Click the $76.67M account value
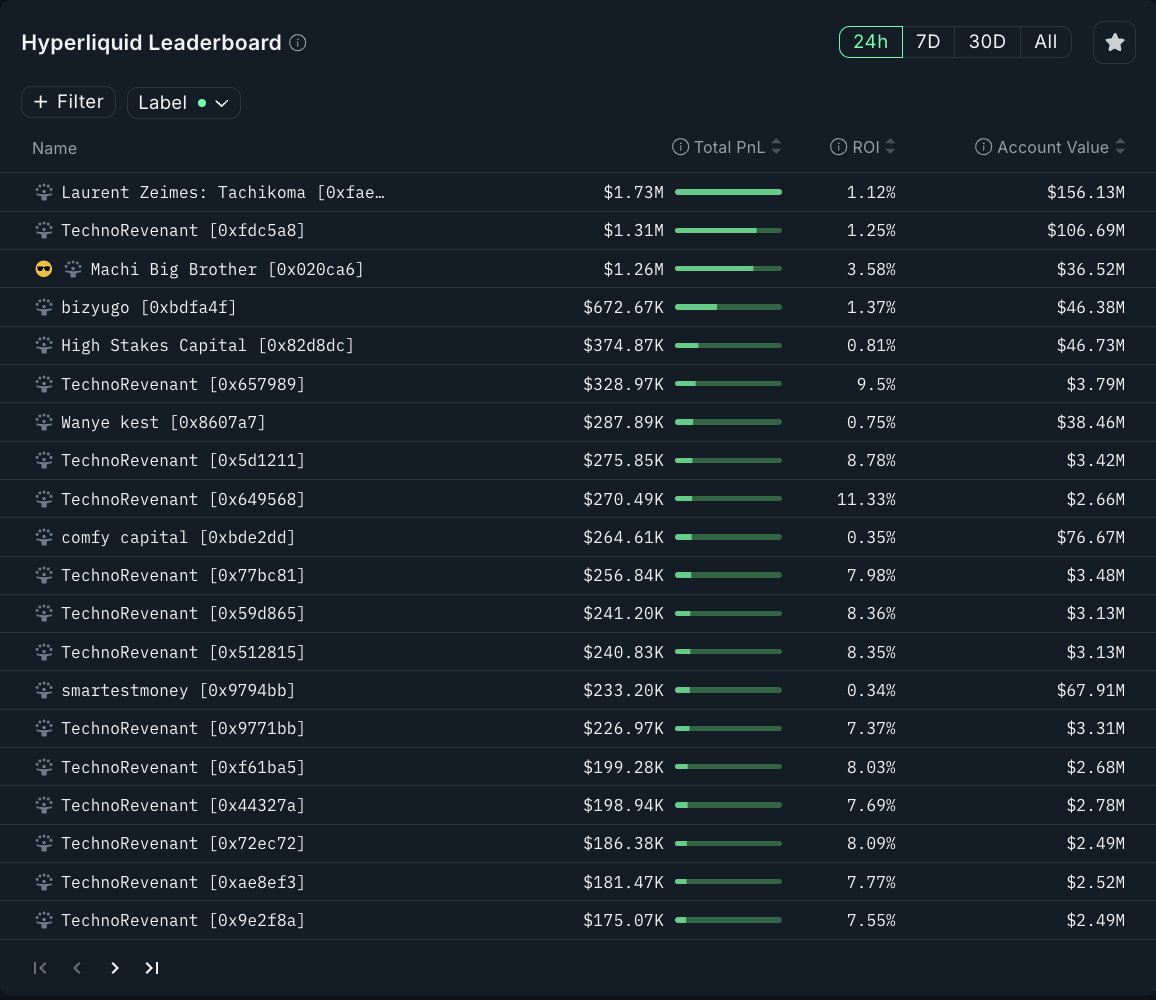Viewport: 1156px width, 1000px height. 1091,538
